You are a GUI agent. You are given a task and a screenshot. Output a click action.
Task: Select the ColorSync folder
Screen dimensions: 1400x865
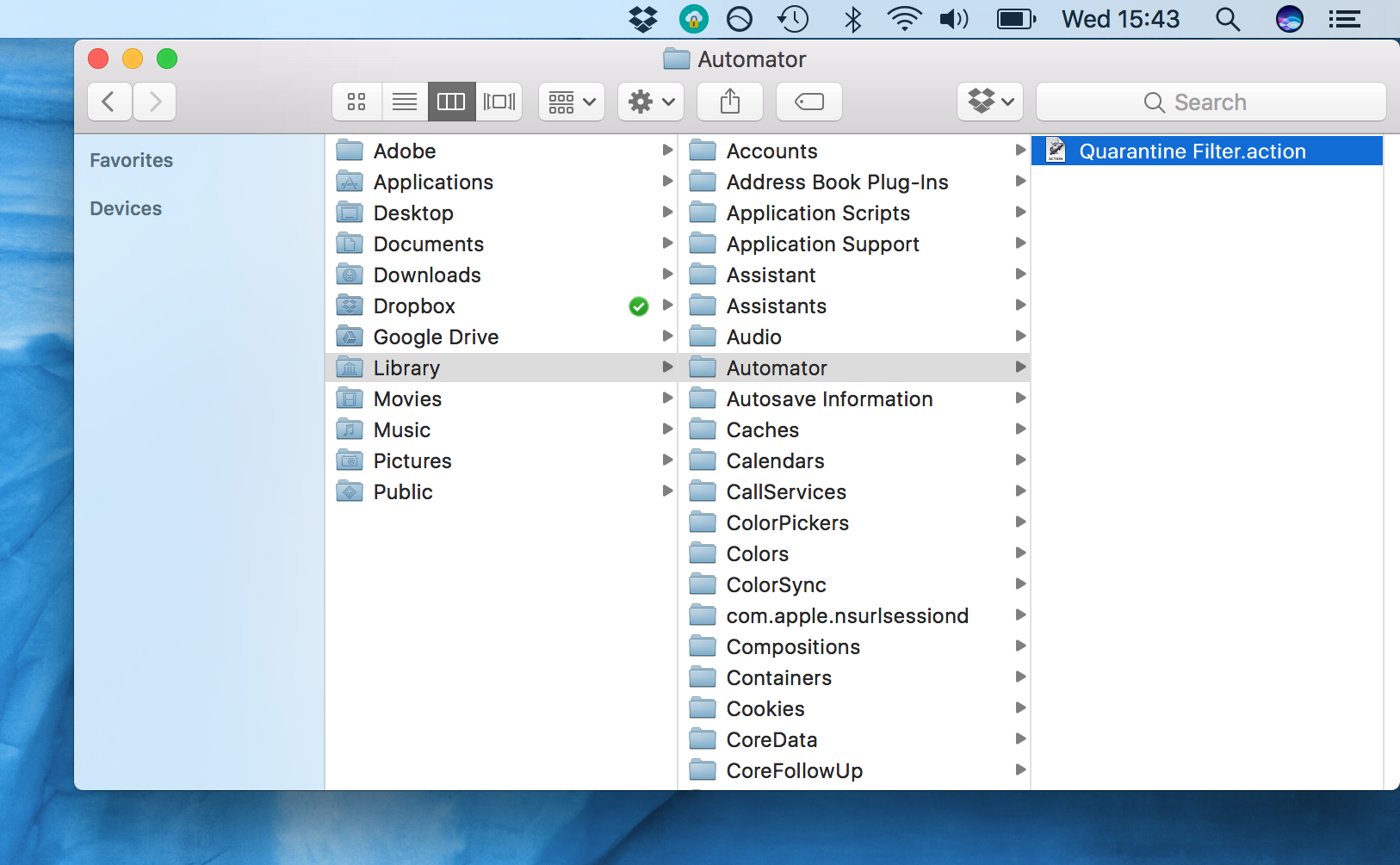pyautogui.click(x=855, y=584)
